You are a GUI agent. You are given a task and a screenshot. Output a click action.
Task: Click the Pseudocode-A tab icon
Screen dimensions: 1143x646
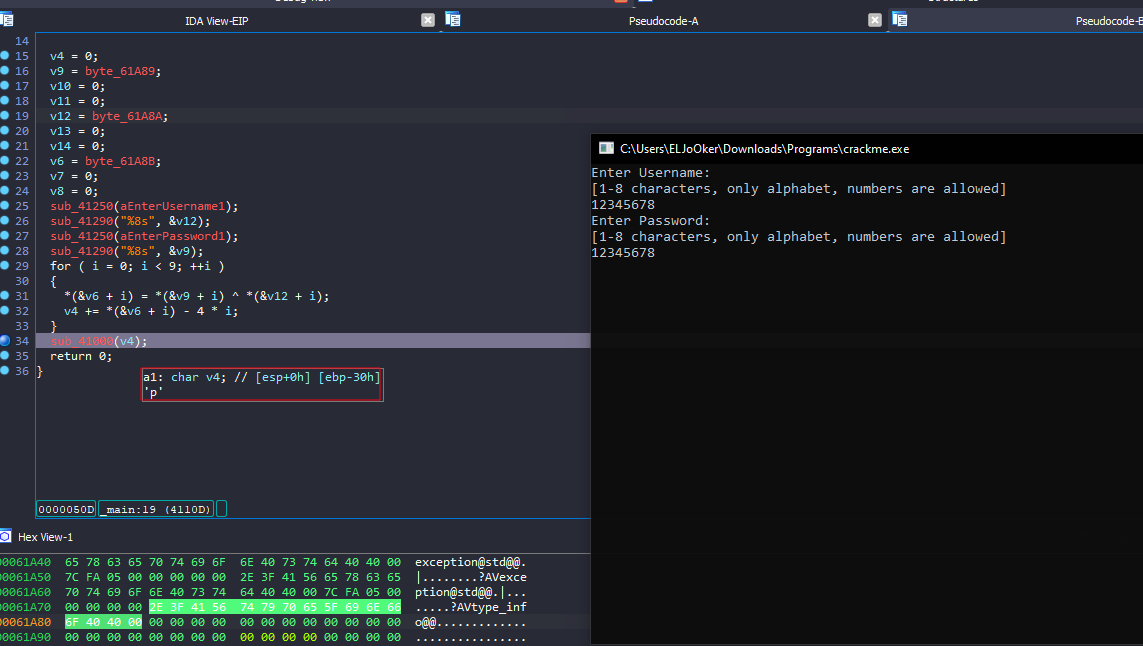click(453, 20)
